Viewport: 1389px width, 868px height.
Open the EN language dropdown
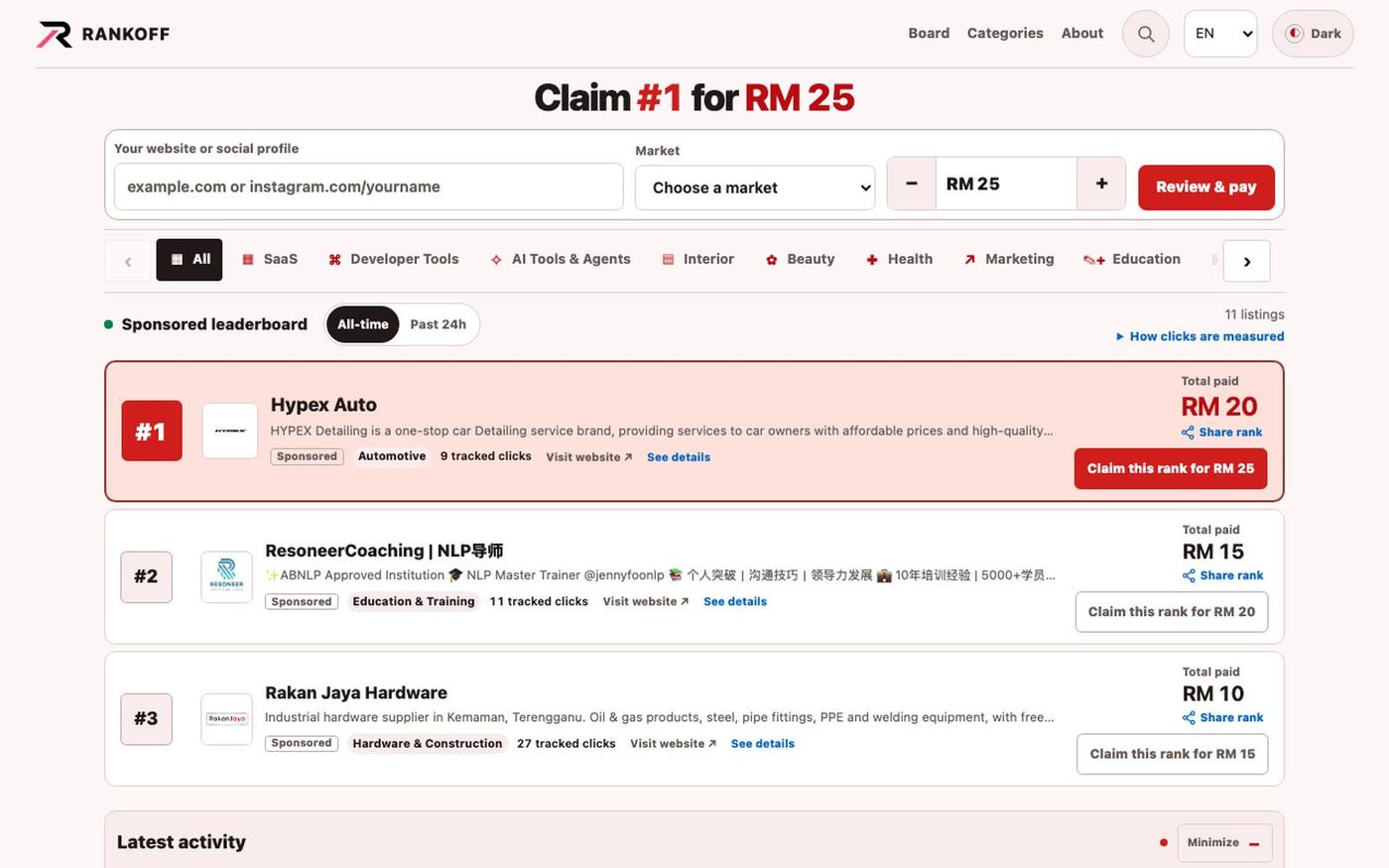click(x=1220, y=34)
